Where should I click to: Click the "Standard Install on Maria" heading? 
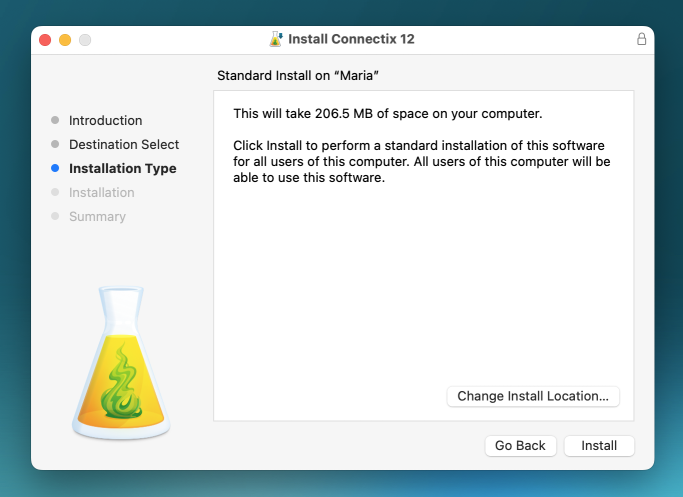tap(298, 76)
